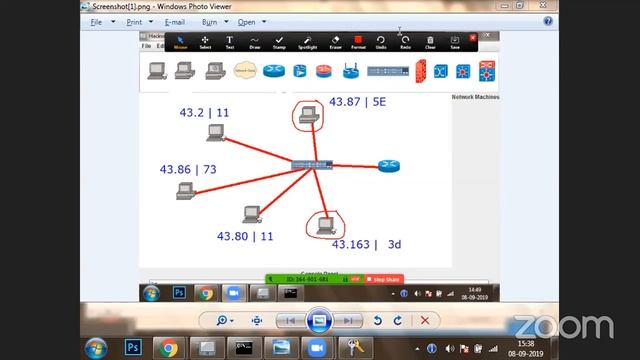Screen dimensions: 640x360
Task: Pick the red router device in the palette
Action: pos(324,71)
